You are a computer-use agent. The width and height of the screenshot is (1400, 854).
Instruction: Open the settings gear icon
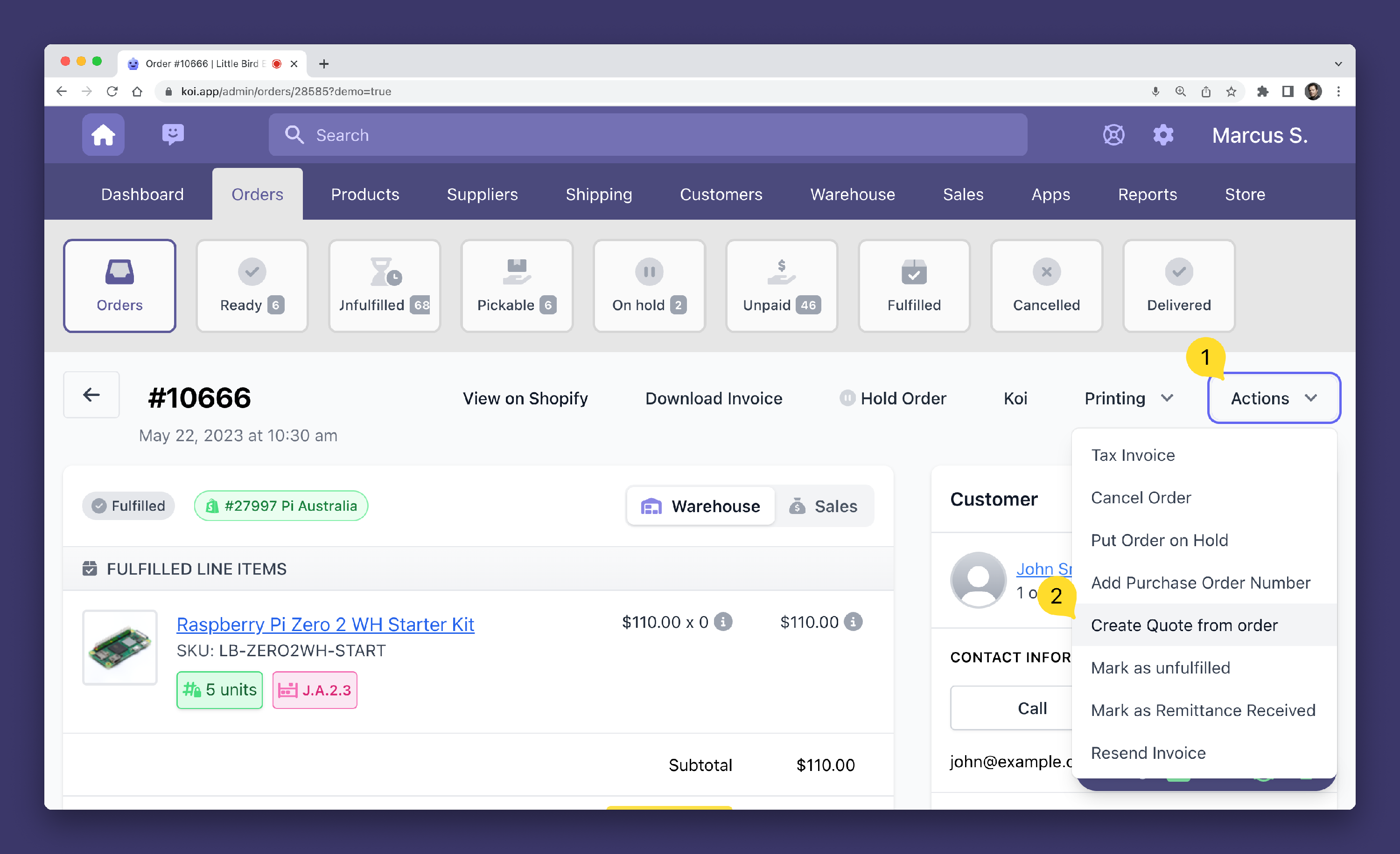pyautogui.click(x=1162, y=135)
